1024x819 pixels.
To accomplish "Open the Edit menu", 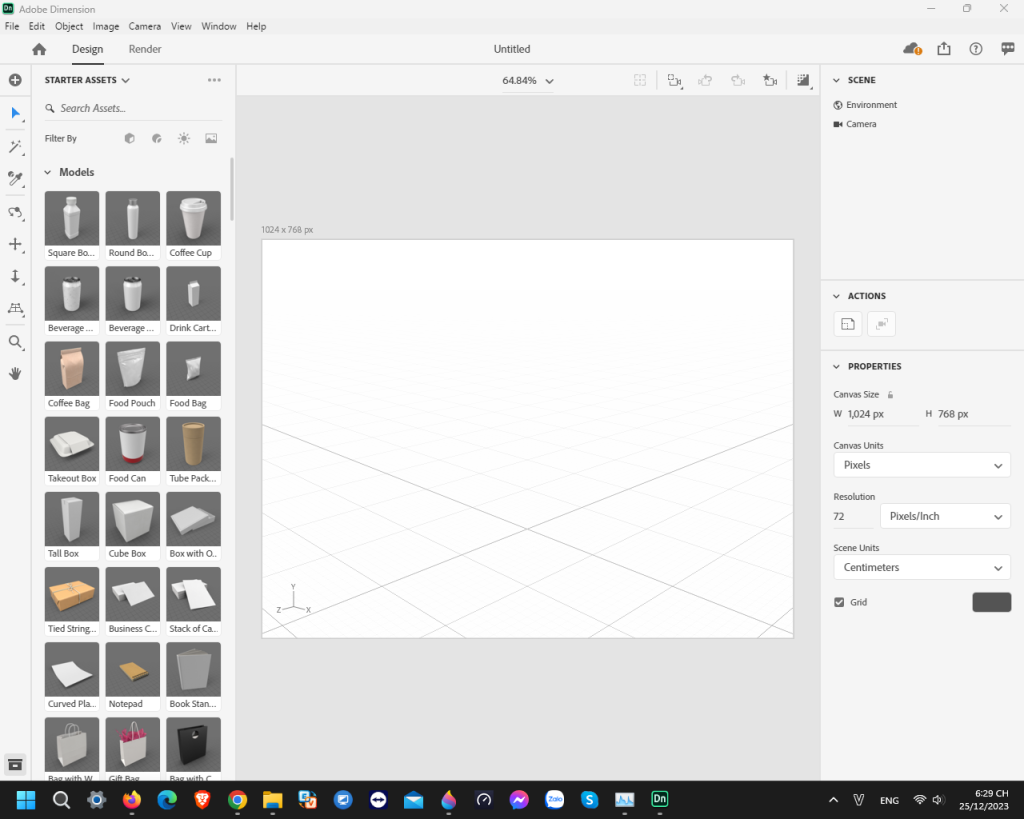I will click(x=37, y=26).
